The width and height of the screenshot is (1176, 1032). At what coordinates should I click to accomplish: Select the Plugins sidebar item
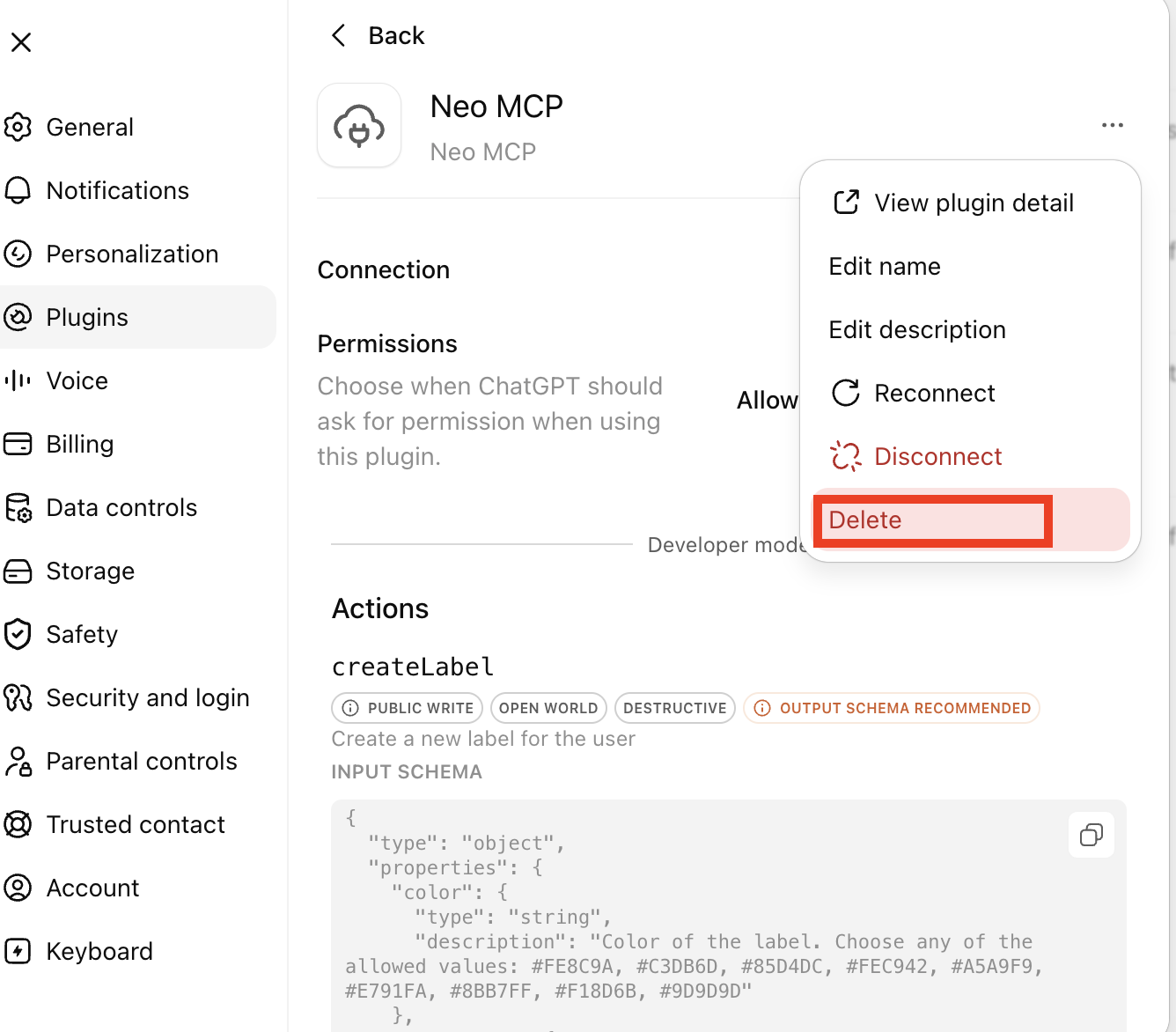(x=137, y=317)
